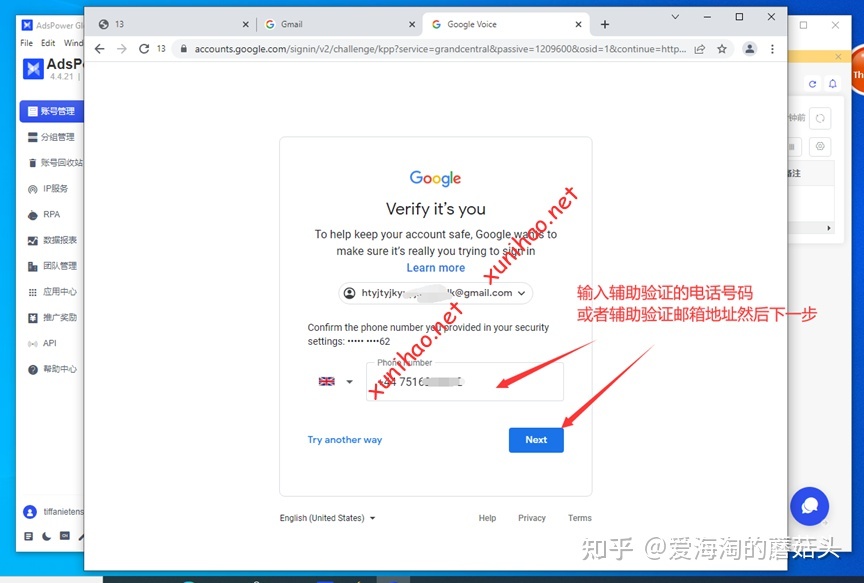Switch to the Gmail tab
This screenshot has width=864, height=583.
click(339, 24)
